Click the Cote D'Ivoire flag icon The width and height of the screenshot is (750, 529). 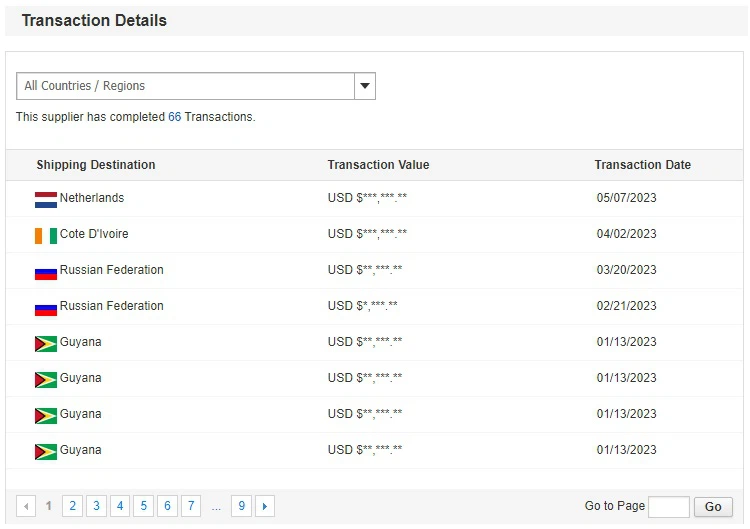[x=46, y=235]
